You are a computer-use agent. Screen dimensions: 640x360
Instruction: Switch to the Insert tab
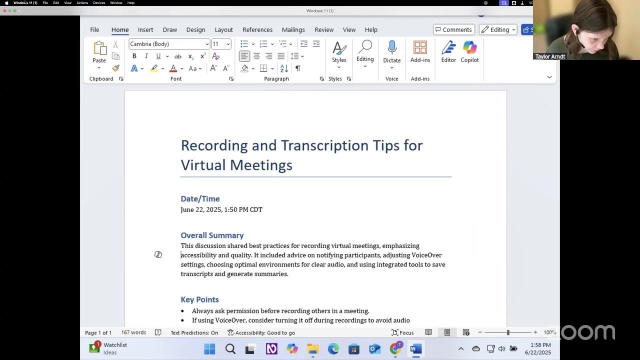(145, 30)
